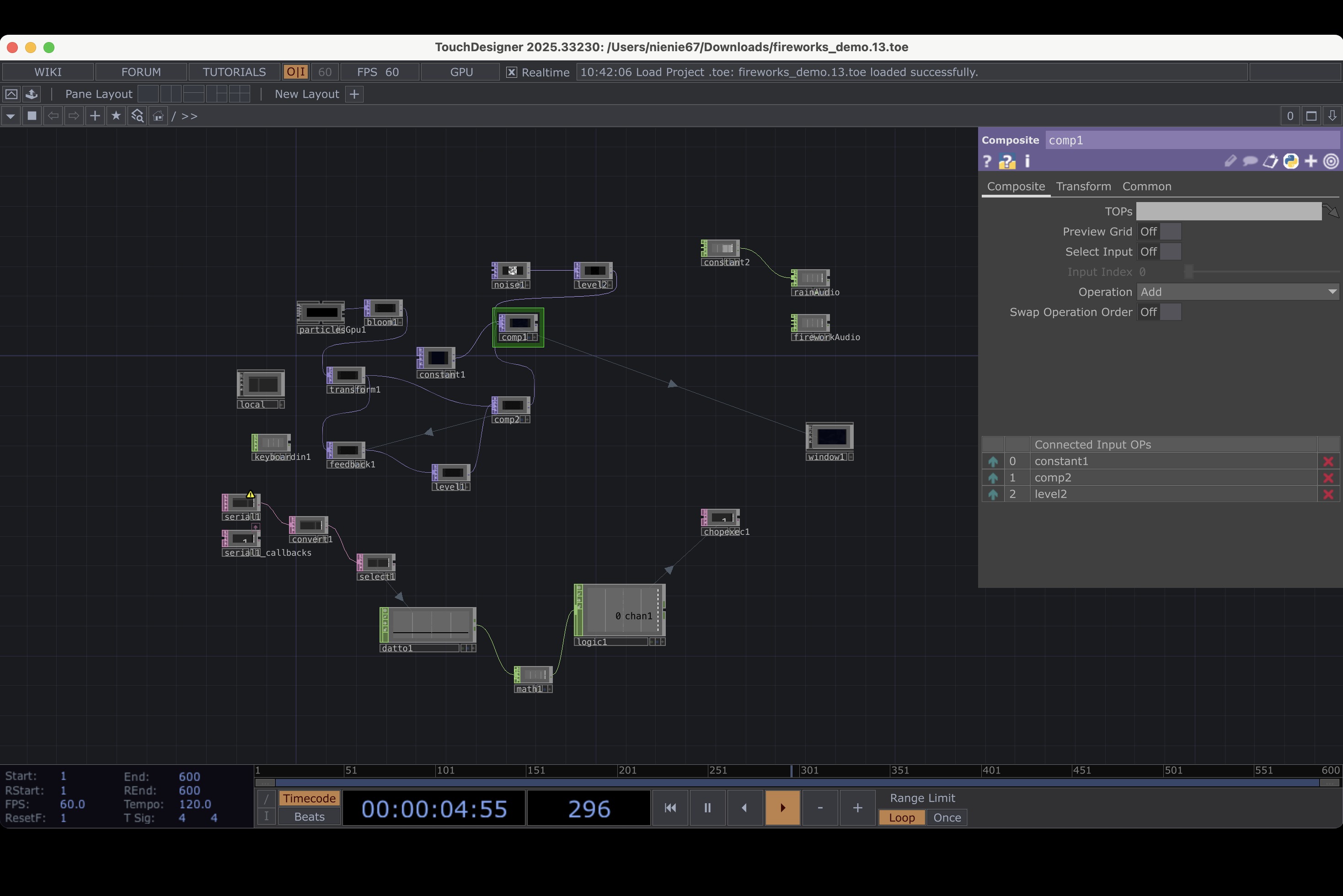1343x896 pixels.
Task: Click the pencil edit icon for comp1
Action: pyautogui.click(x=1231, y=162)
